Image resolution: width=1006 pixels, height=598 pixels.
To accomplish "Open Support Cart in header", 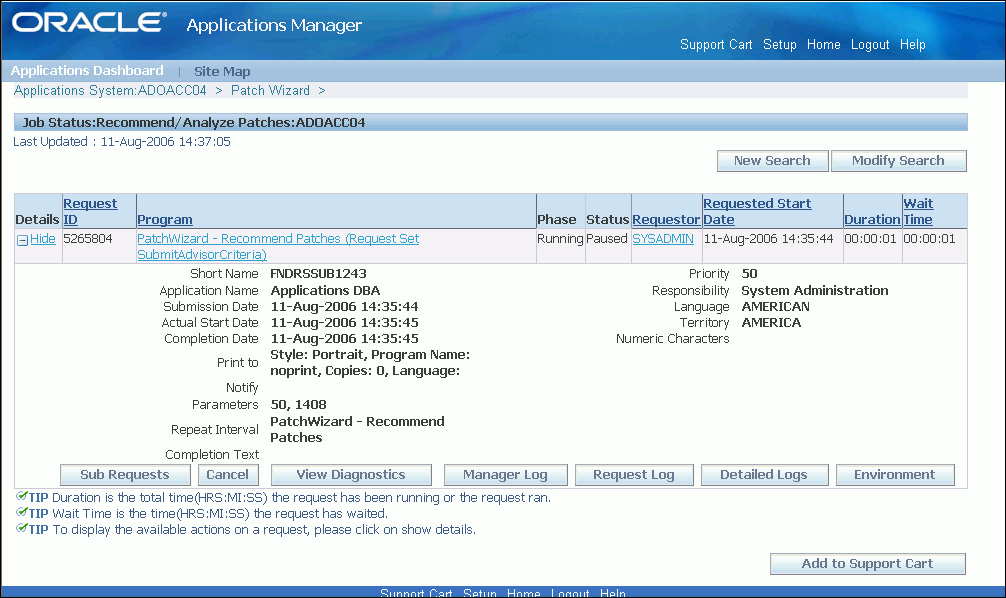I will pos(716,44).
